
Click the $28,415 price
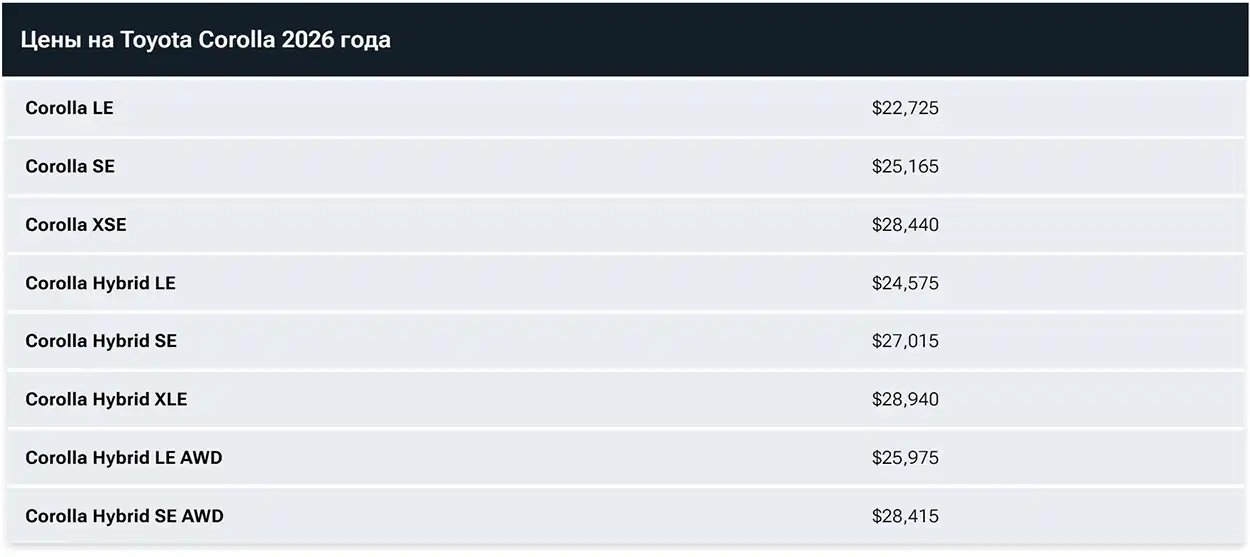905,516
